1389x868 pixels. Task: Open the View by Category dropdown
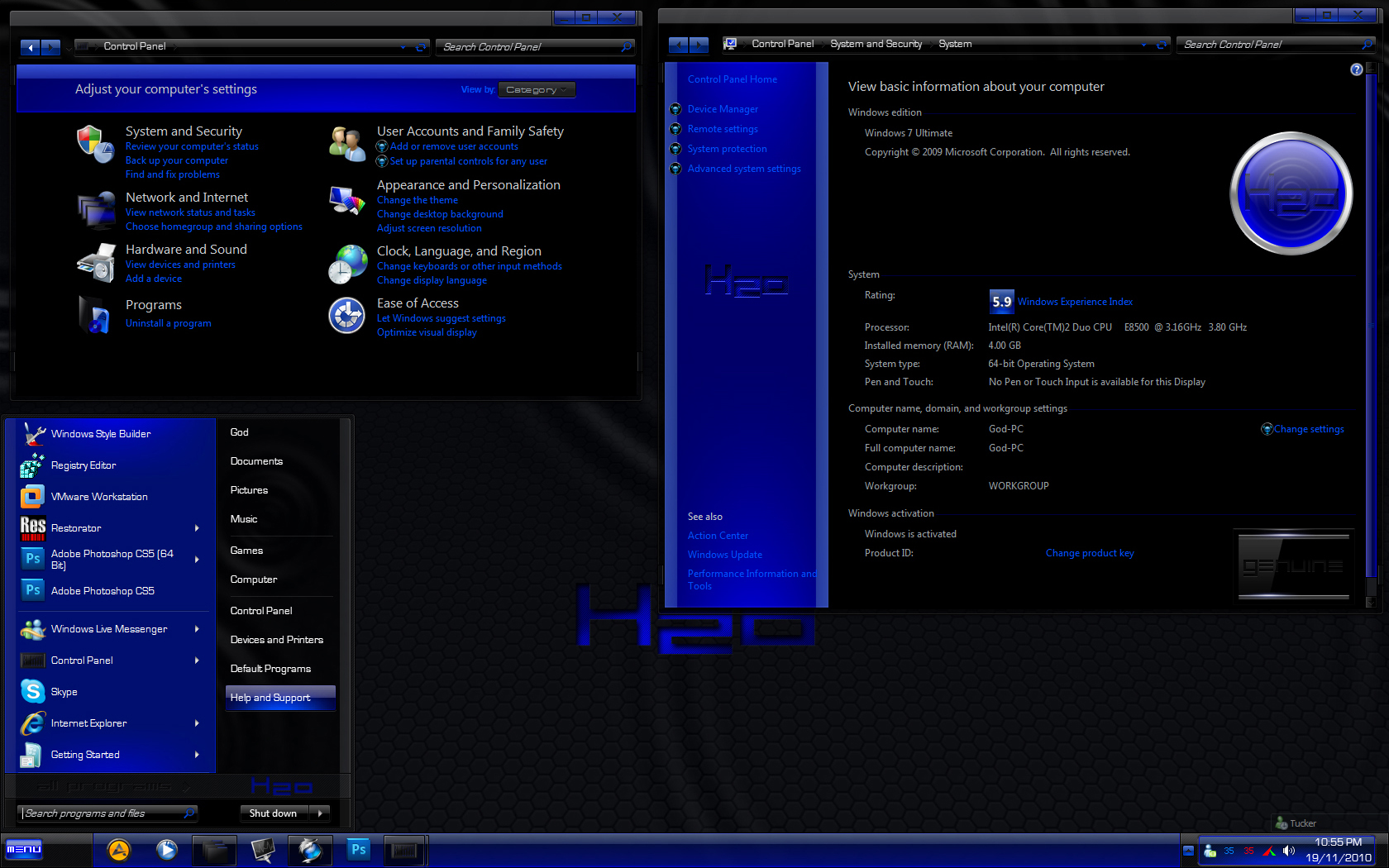click(x=537, y=90)
